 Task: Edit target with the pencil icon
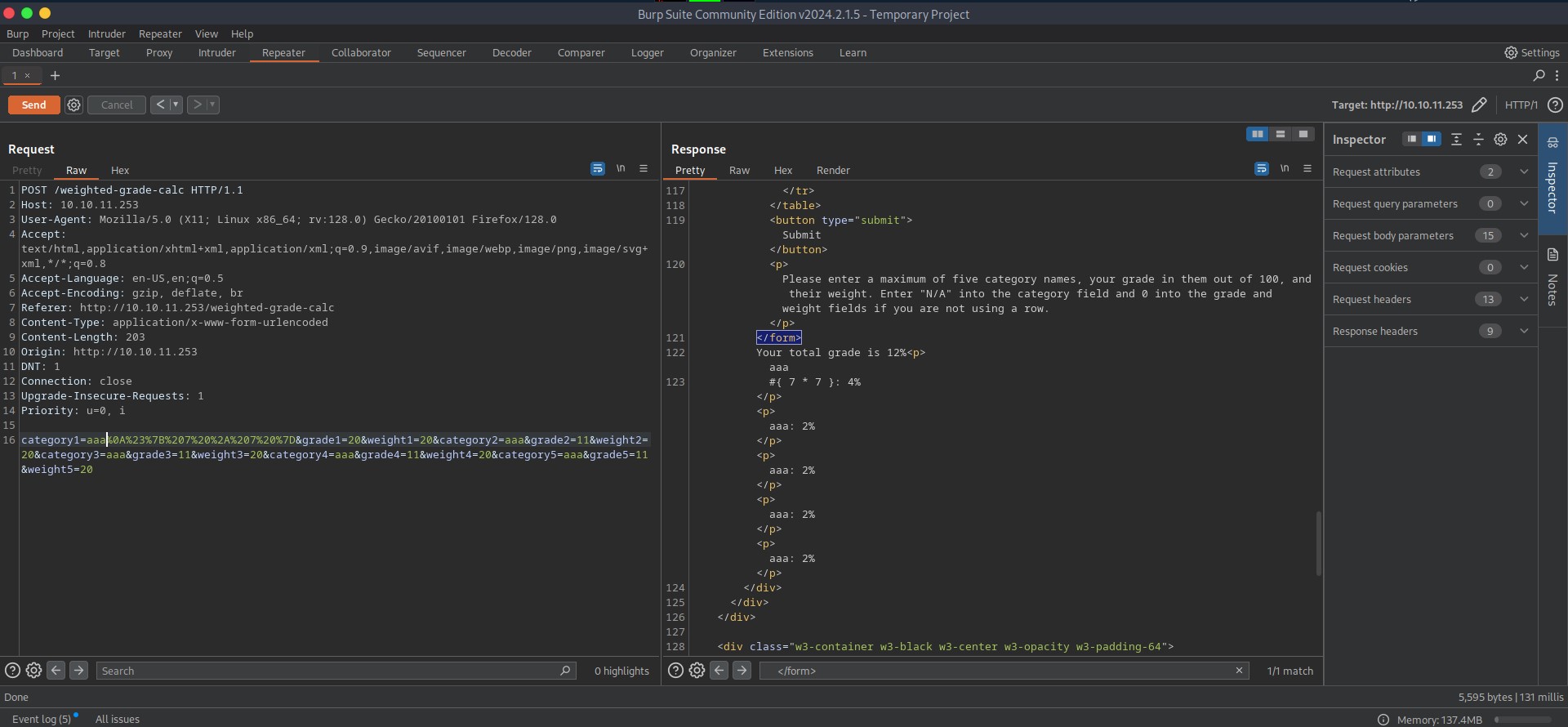1479,105
